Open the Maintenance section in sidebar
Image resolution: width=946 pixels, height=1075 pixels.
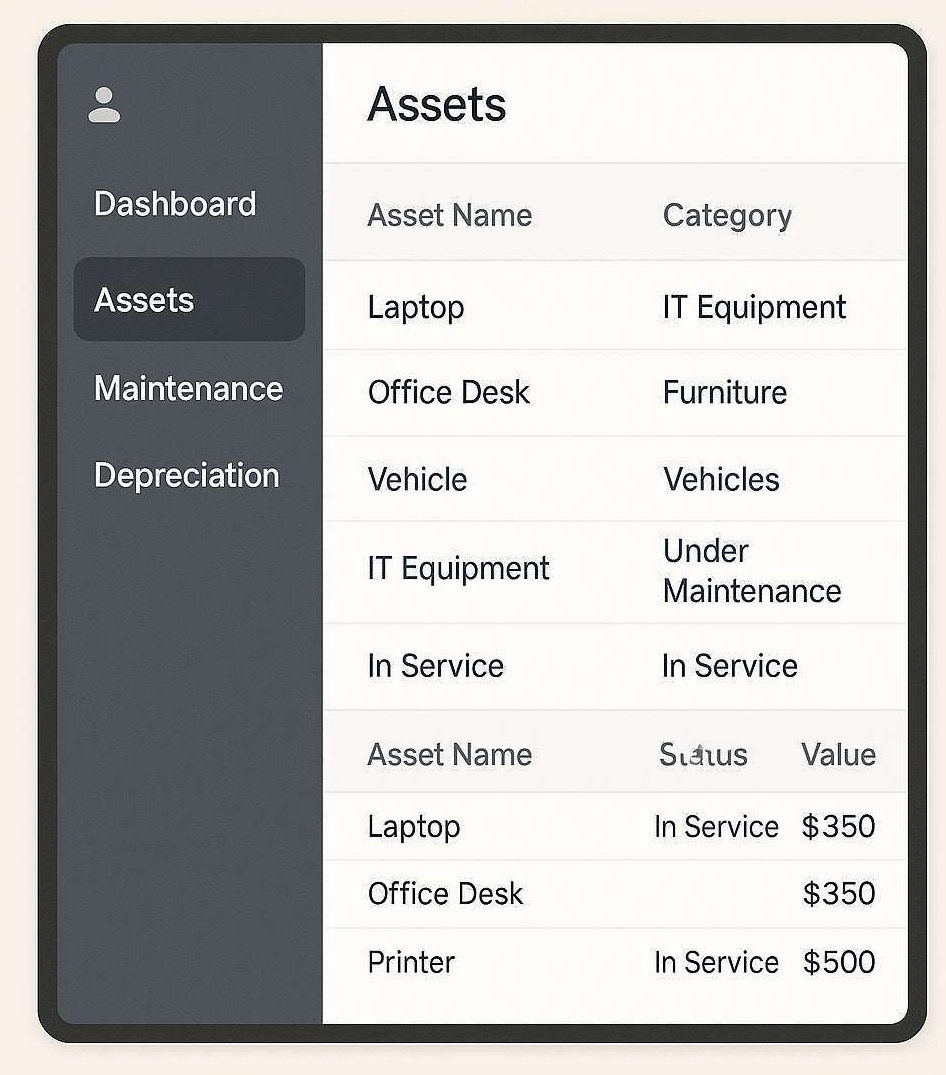point(188,388)
